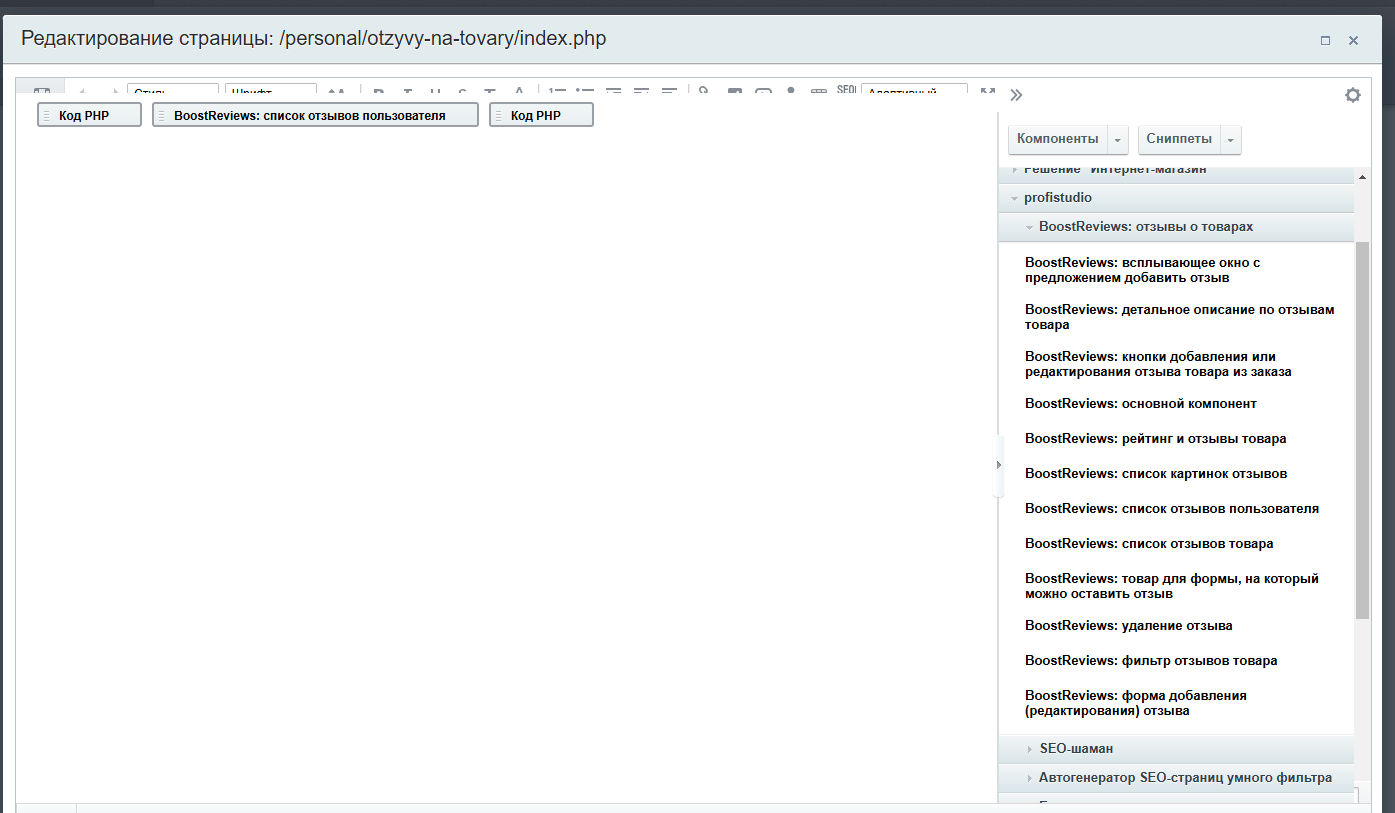The width and height of the screenshot is (1395, 813).
Task: Open editor settings via gear icon
Action: click(x=1352, y=95)
